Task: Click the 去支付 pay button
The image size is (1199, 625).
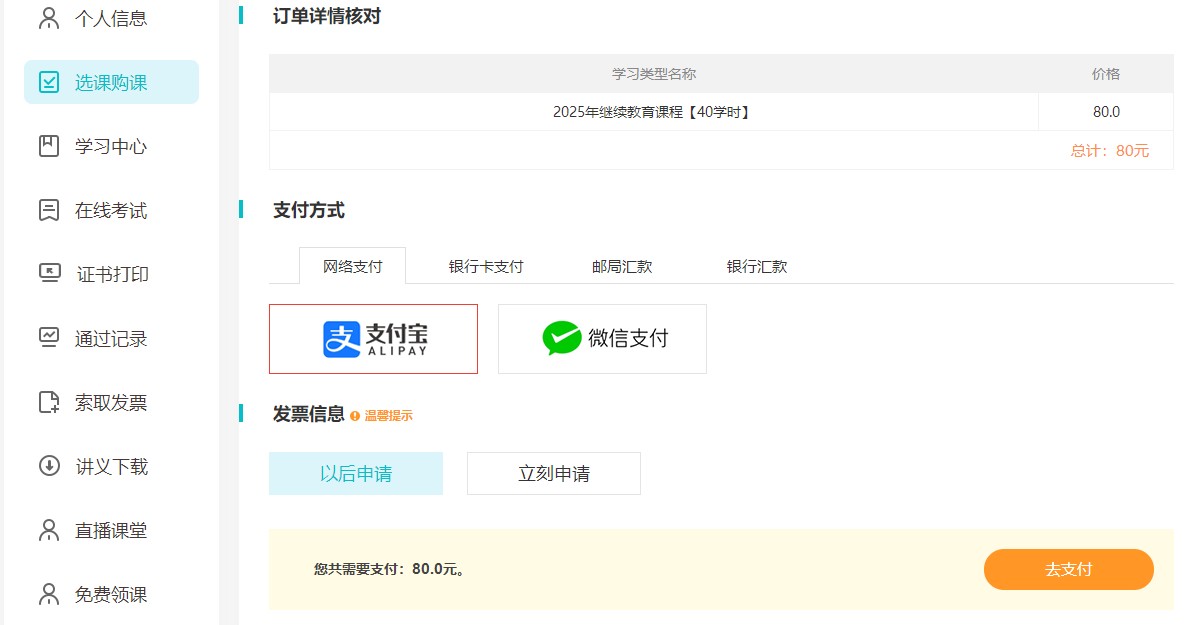Action: 1068,568
